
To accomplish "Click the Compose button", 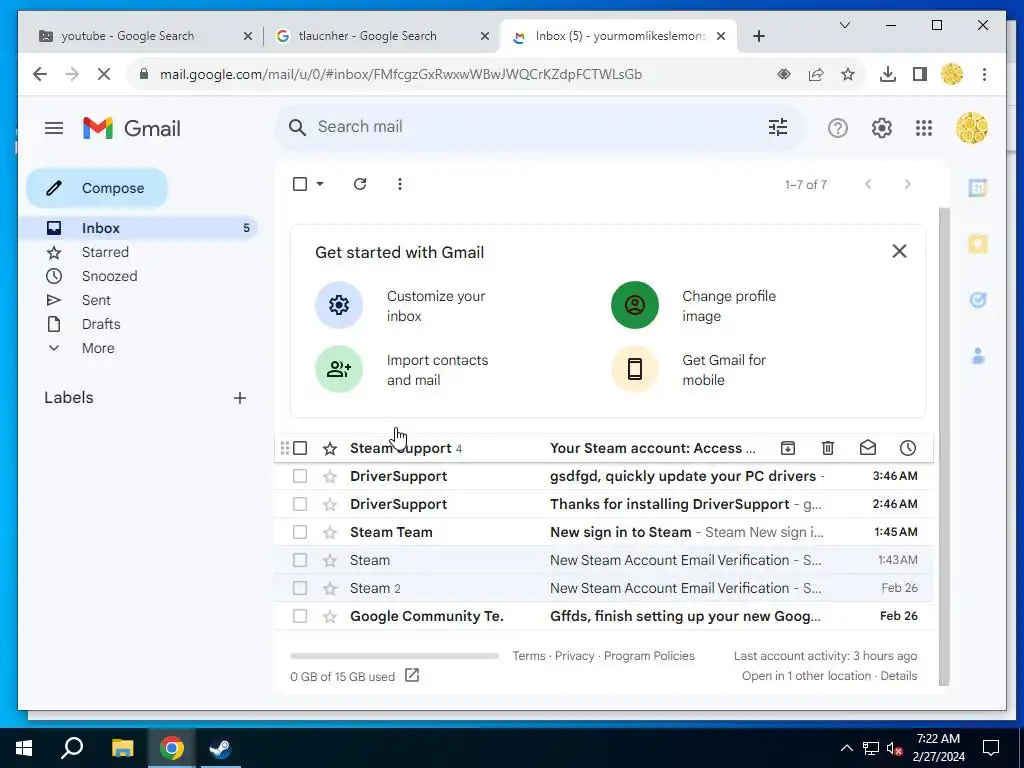I will [x=97, y=188].
